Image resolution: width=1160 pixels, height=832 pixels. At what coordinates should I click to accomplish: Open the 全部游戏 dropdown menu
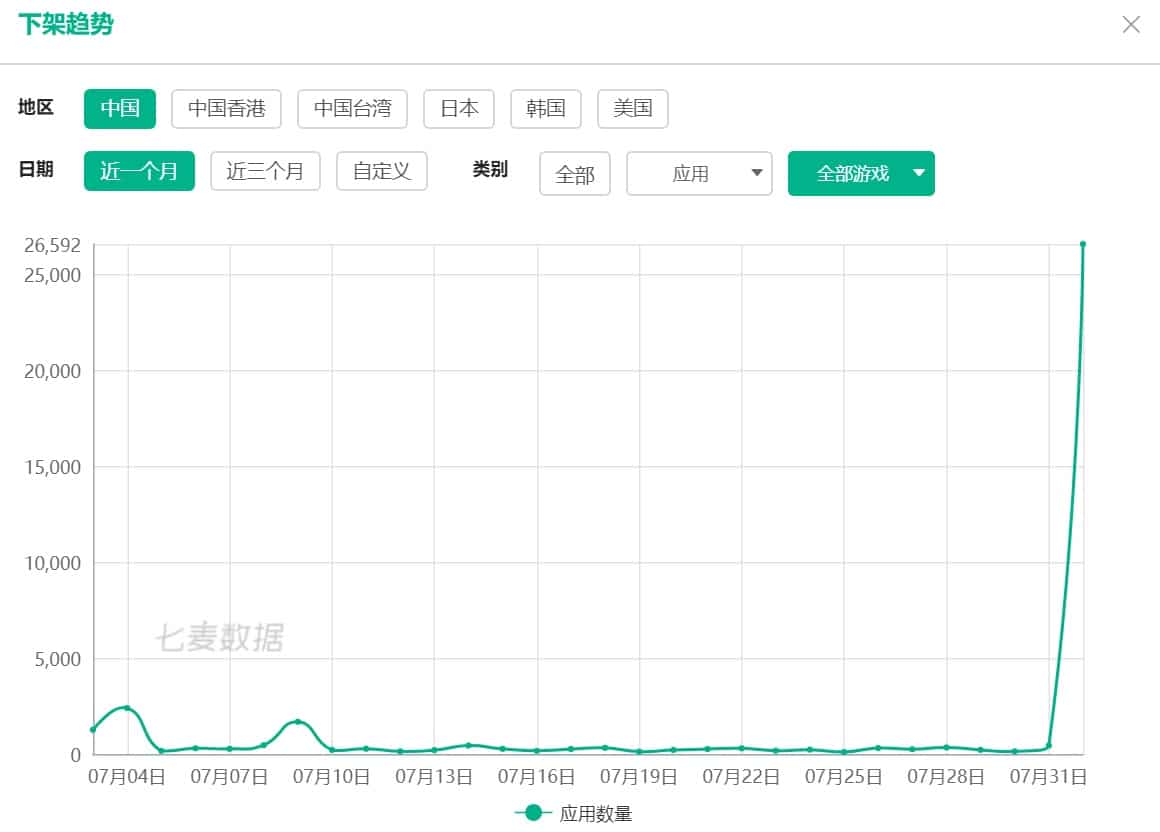(852, 174)
